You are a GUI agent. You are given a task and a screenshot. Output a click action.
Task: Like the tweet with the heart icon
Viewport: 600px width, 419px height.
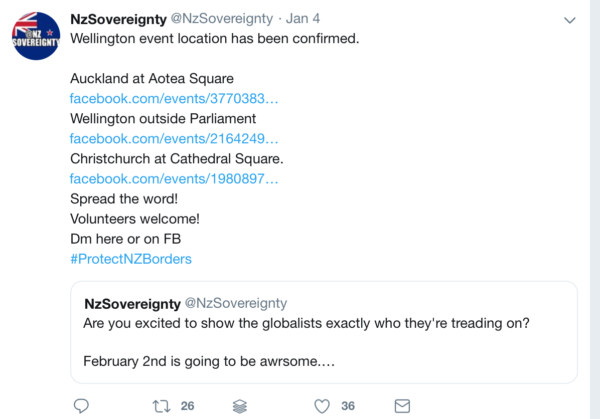(322, 406)
